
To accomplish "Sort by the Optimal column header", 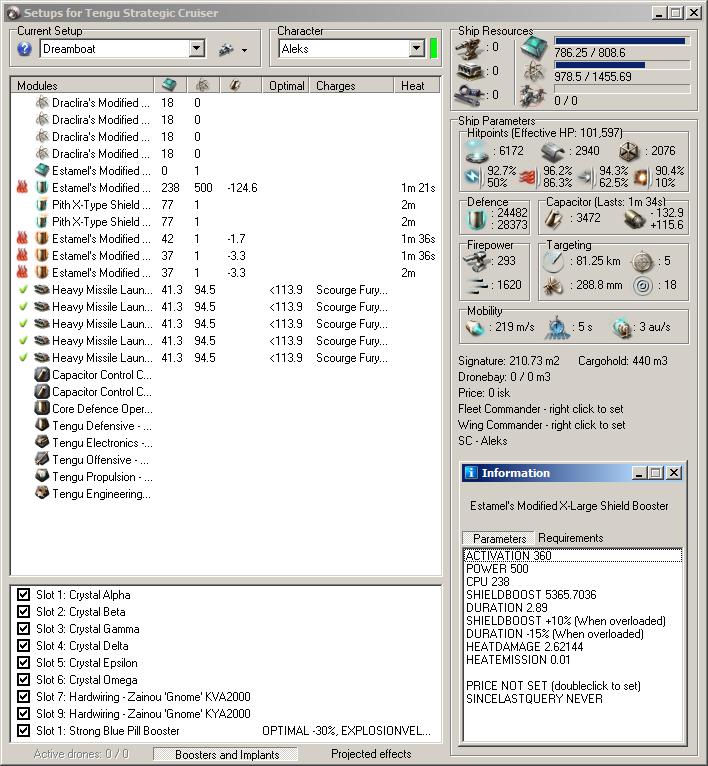I will point(286,85).
